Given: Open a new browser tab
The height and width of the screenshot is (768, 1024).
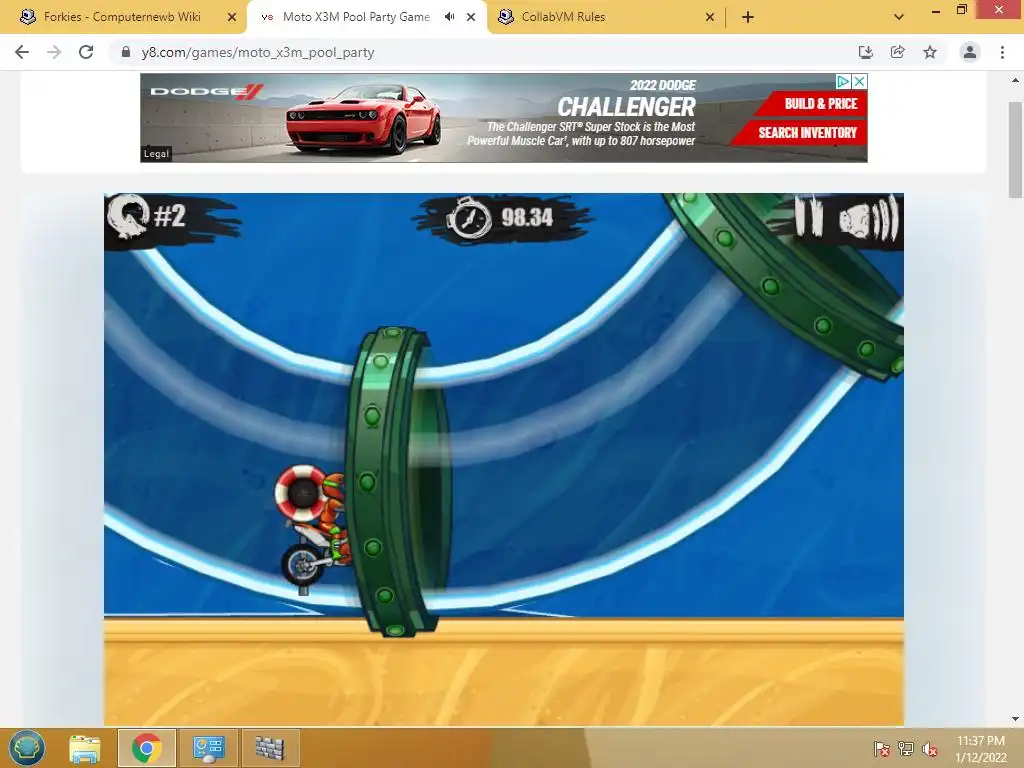Looking at the screenshot, I should (x=748, y=17).
